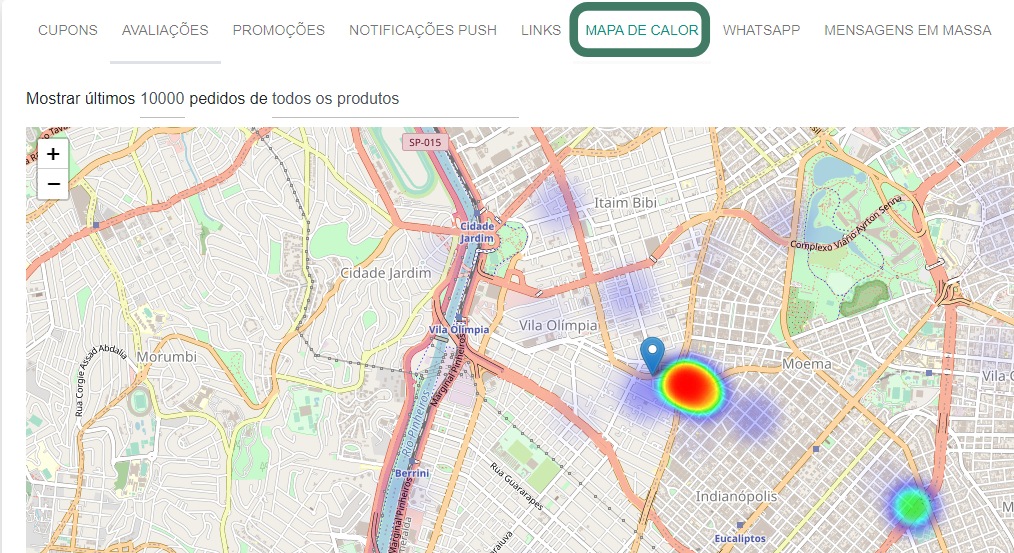
Task: Zoom in on the heat map
Action: (53, 154)
